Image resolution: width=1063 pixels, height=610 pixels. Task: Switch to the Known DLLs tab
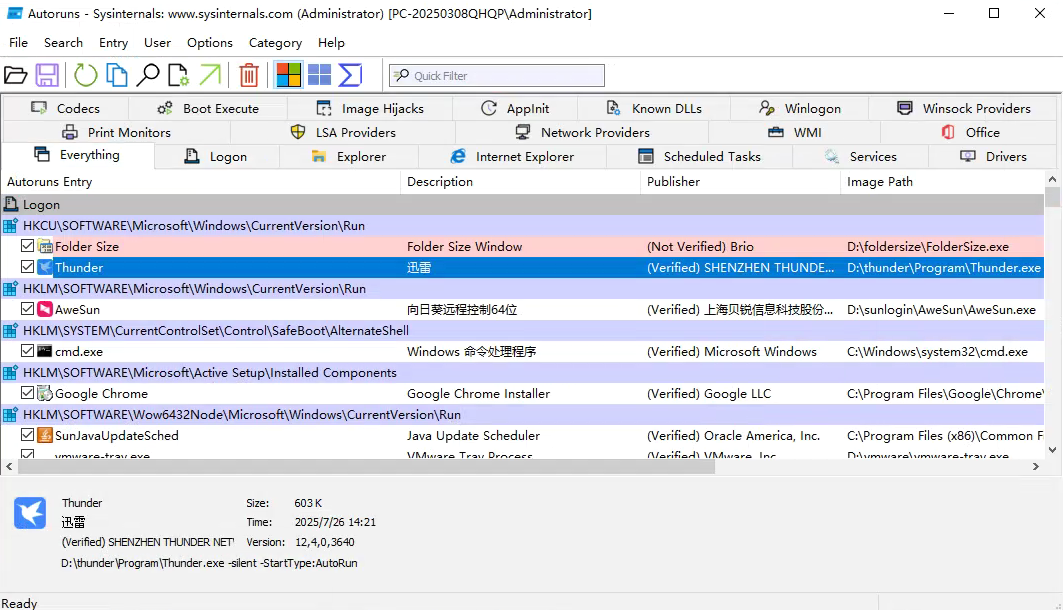(654, 108)
